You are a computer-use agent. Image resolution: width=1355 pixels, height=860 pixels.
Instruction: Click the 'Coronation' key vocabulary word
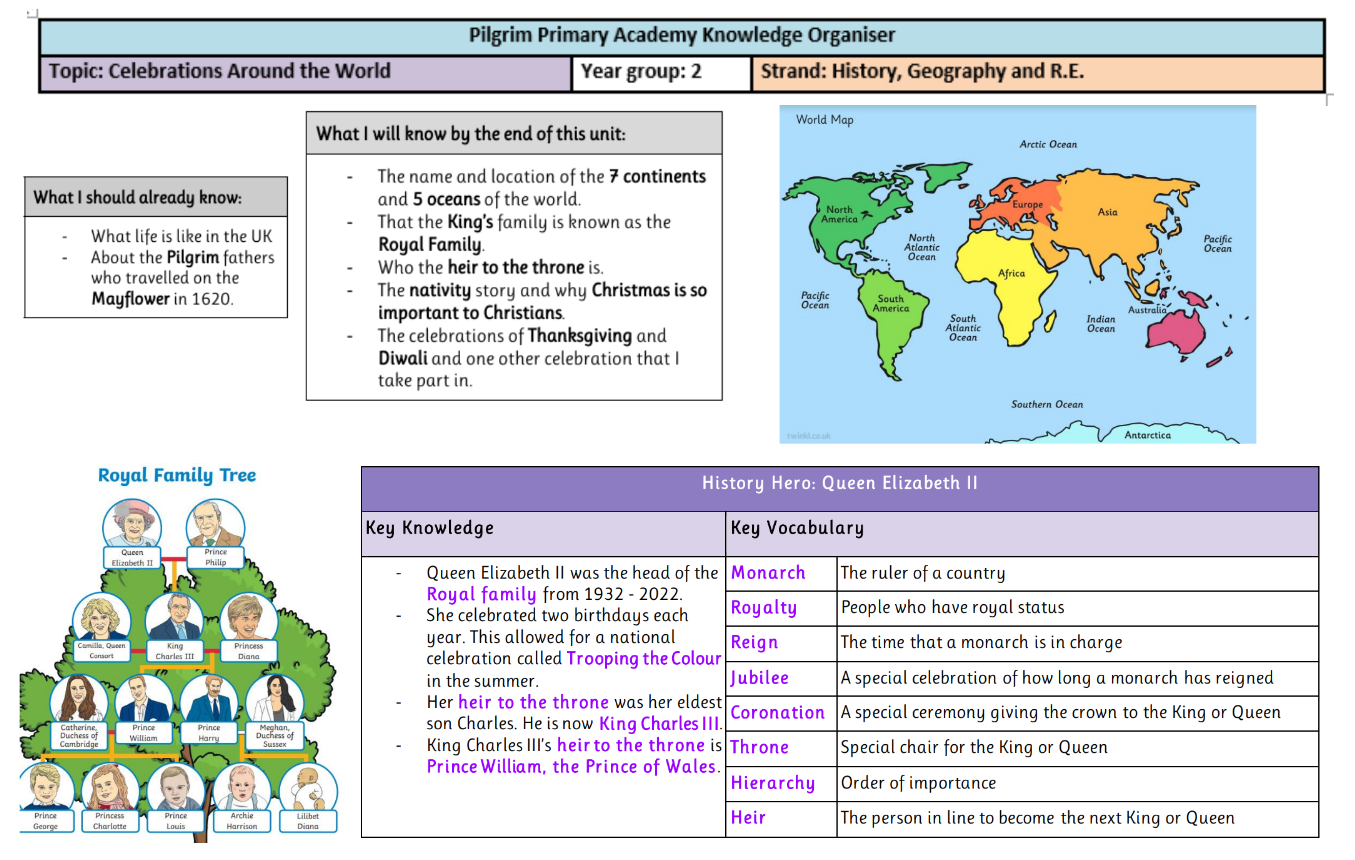(x=777, y=713)
